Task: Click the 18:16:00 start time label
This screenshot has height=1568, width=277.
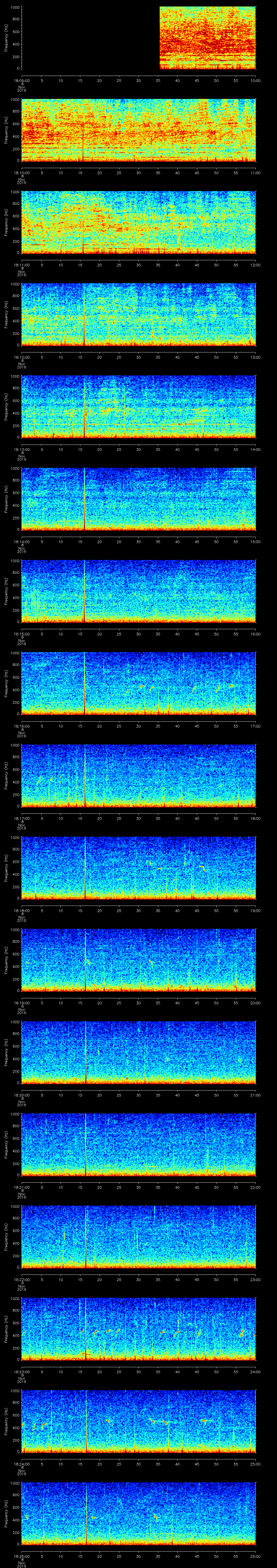Action: (21, 726)
